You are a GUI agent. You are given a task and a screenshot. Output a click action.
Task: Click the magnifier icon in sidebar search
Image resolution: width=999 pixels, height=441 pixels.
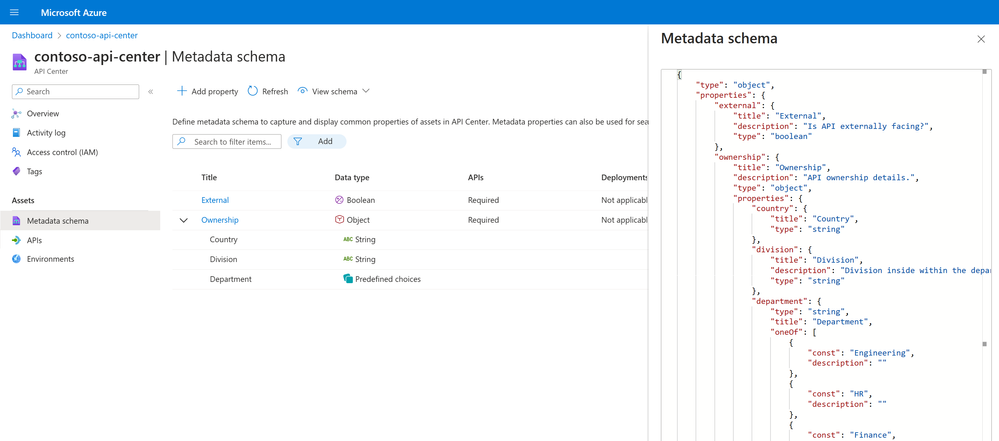[20, 92]
